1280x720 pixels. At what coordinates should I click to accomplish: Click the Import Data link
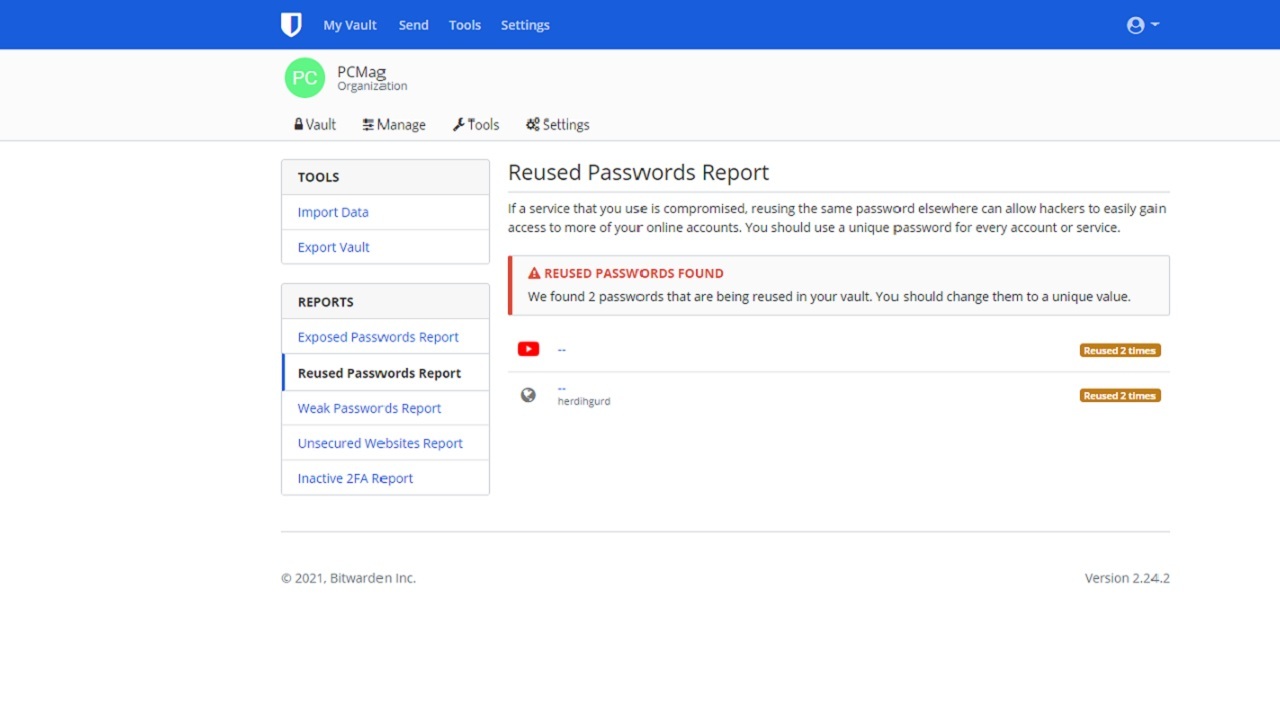(x=332, y=212)
